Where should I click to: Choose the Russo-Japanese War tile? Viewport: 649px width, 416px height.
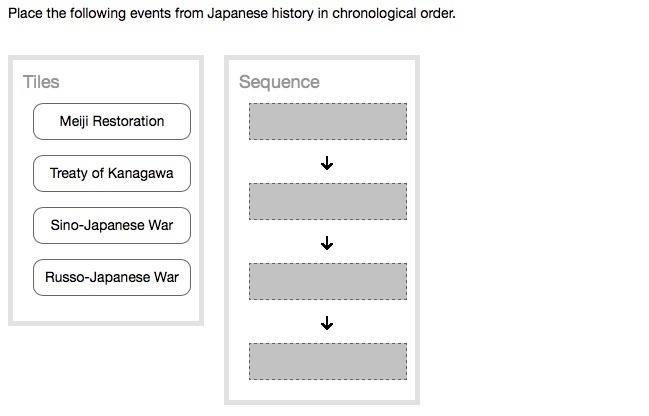coord(111,277)
